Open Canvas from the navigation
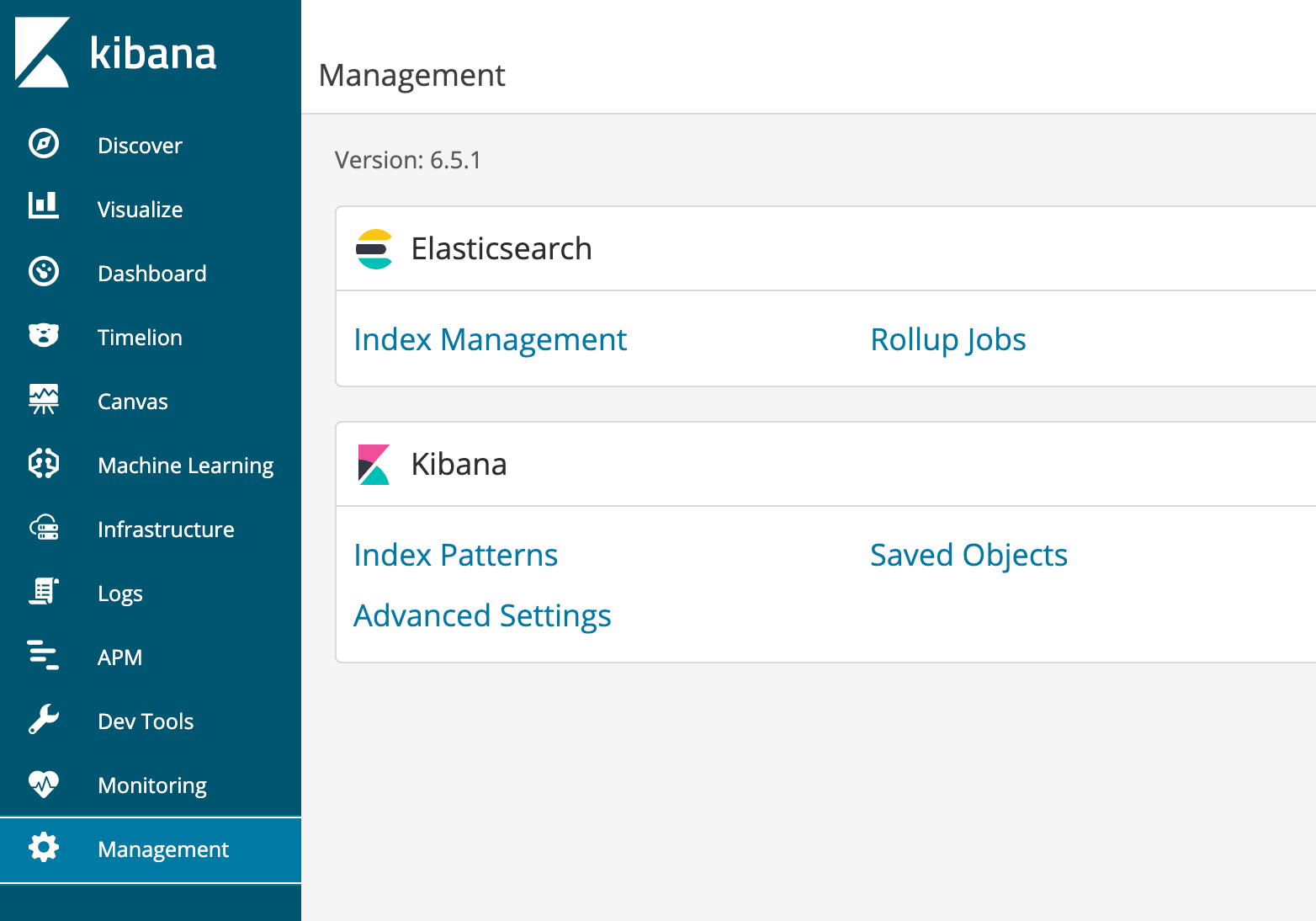The height and width of the screenshot is (921, 1316). pyautogui.click(x=133, y=402)
